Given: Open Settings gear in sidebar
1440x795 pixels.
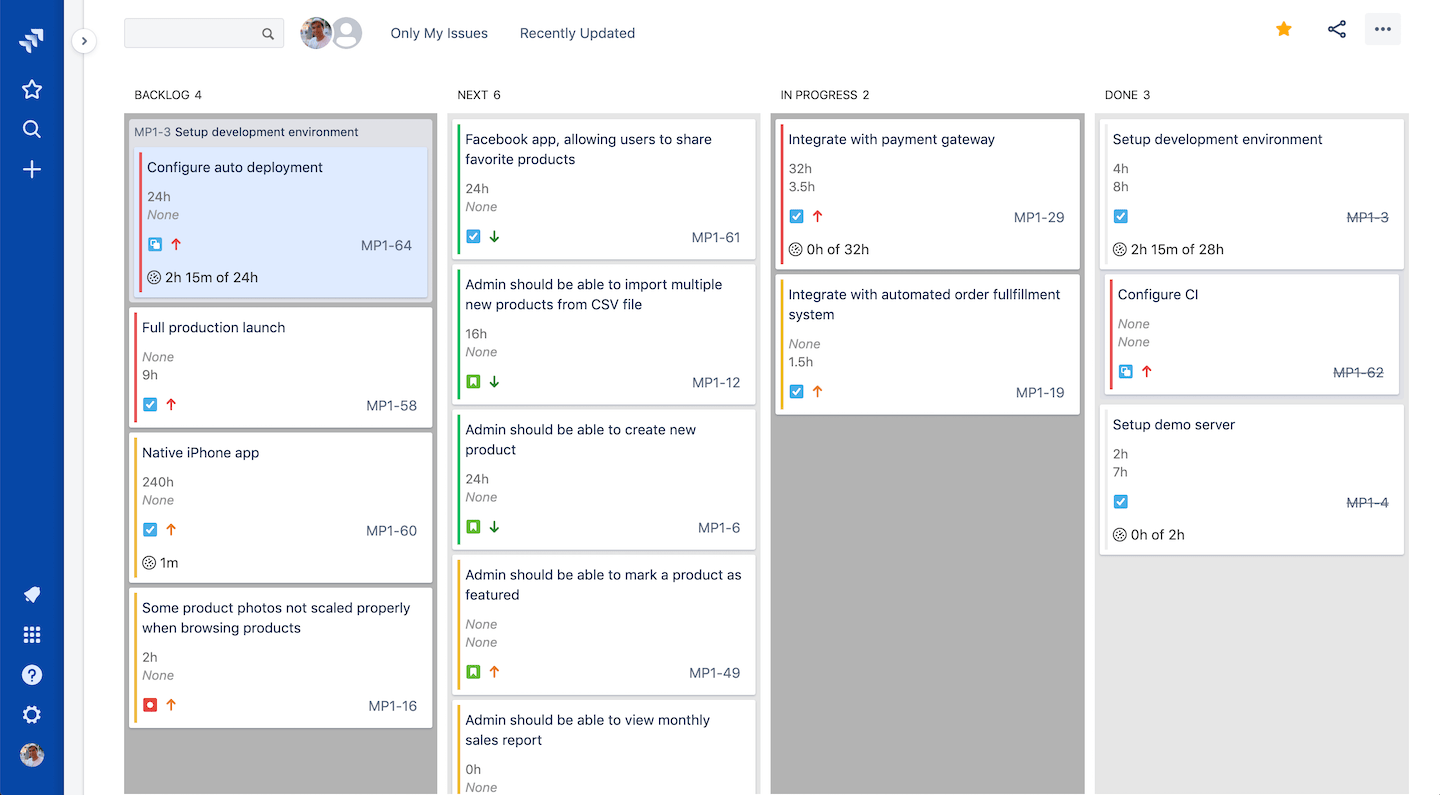Looking at the screenshot, I should click(32, 715).
